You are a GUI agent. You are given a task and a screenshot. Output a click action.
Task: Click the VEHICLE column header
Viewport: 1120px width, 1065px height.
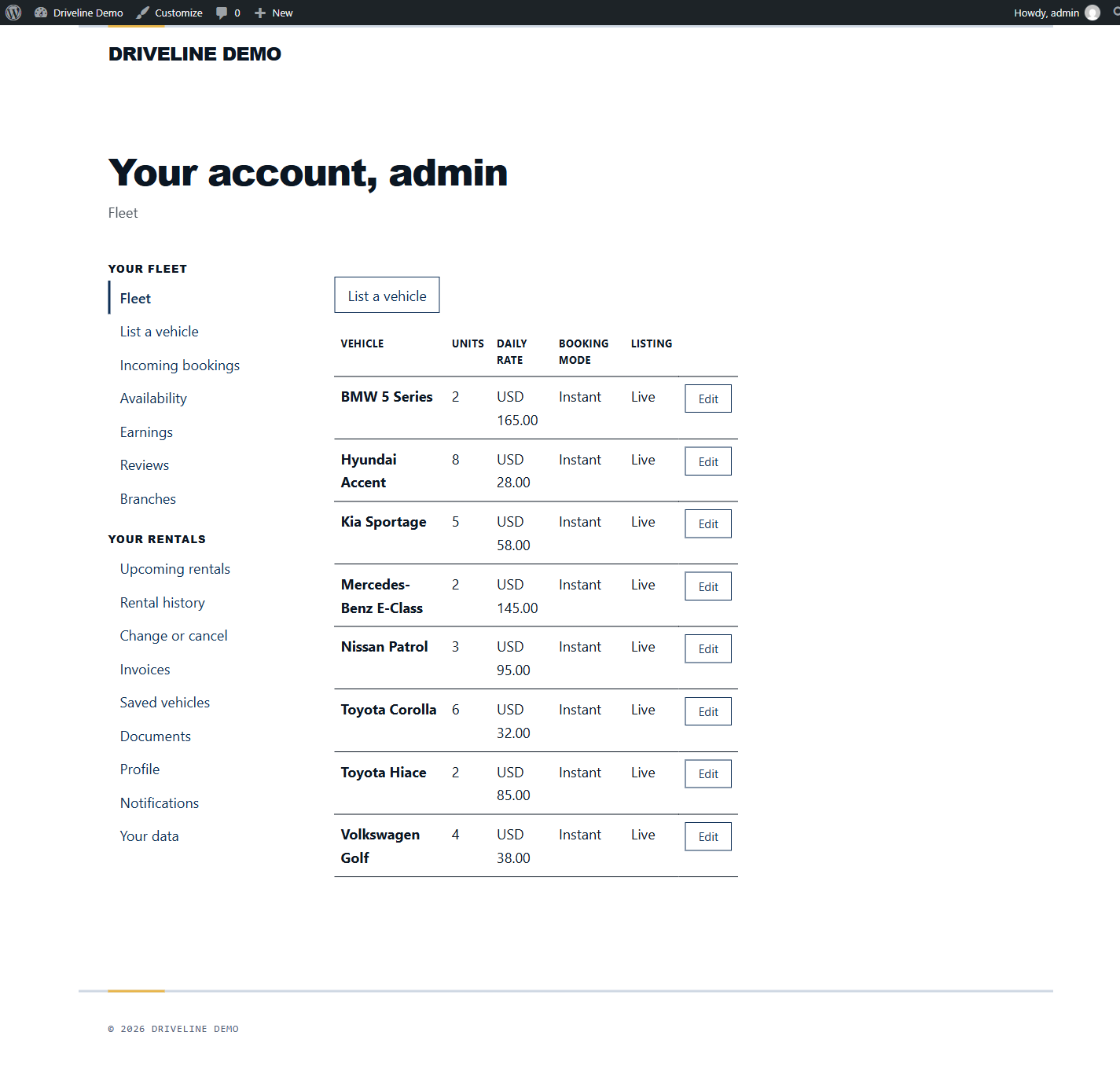(362, 343)
